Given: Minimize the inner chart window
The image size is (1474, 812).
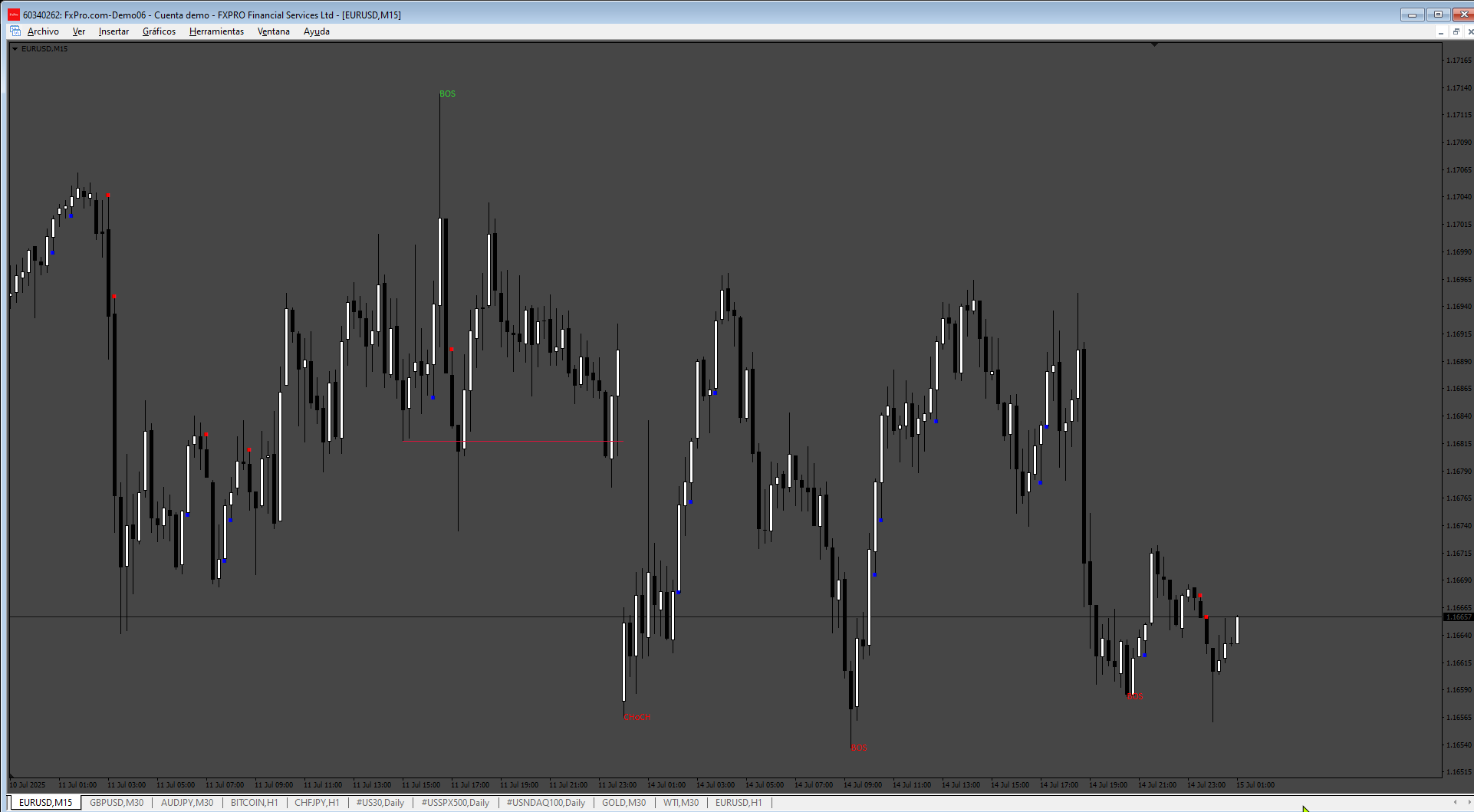Looking at the screenshot, I should pyautogui.click(x=1441, y=32).
